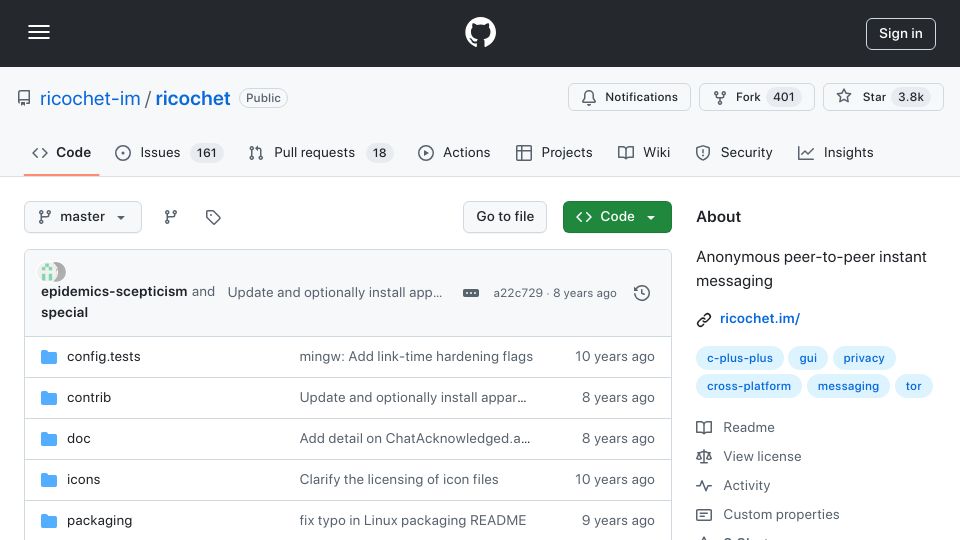Expand the green Code dropdown button
The width and height of the screenshot is (960, 540).
pyautogui.click(x=617, y=217)
